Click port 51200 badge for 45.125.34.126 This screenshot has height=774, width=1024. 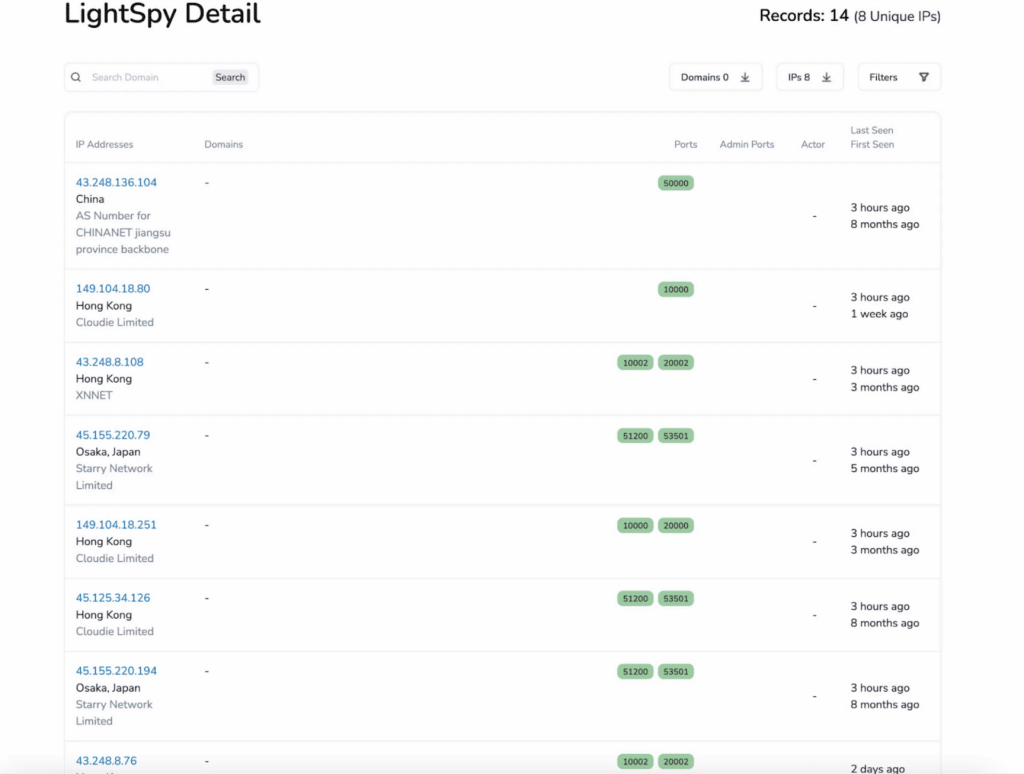point(635,598)
